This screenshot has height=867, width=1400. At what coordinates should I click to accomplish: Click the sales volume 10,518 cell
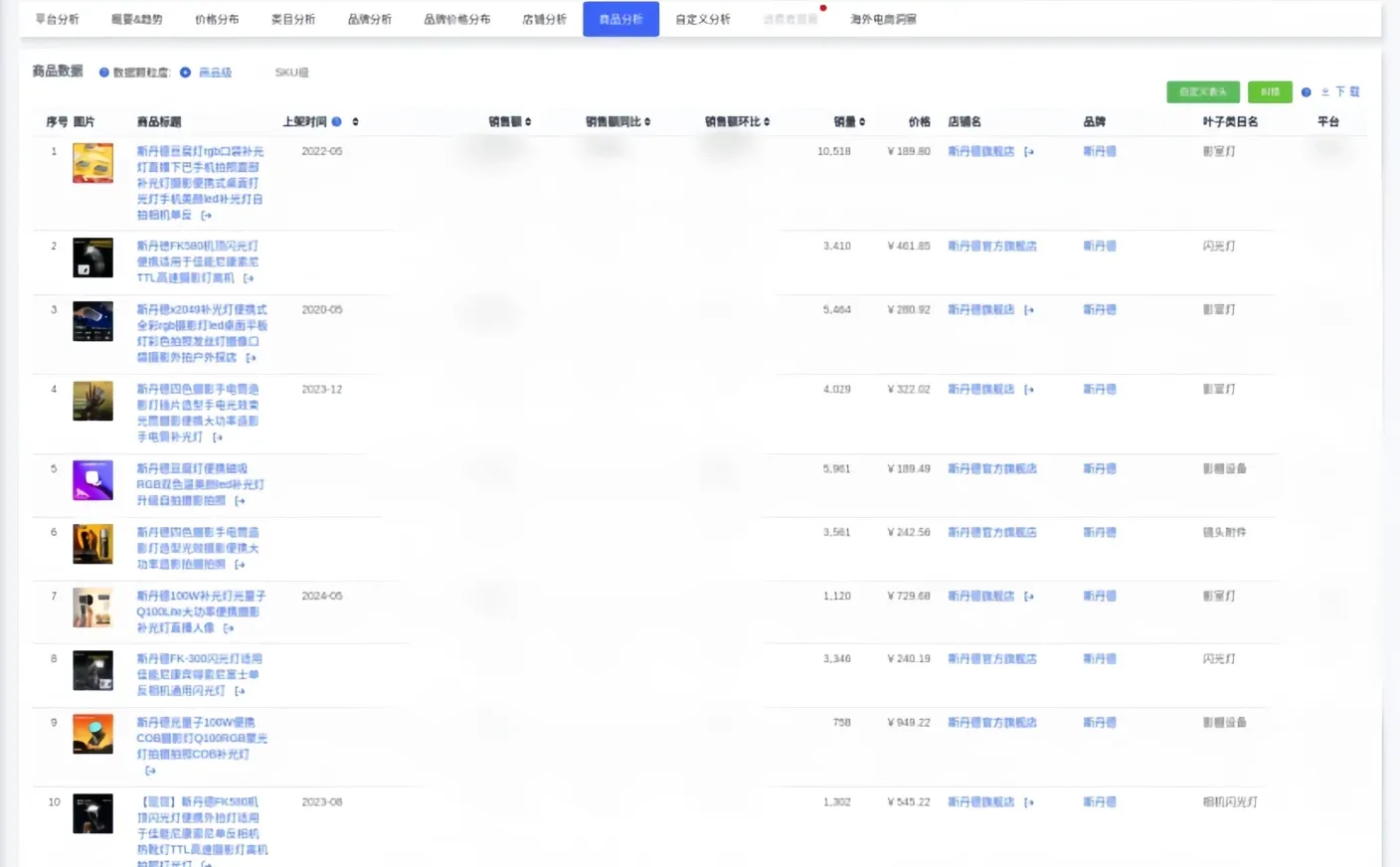pyautogui.click(x=834, y=152)
